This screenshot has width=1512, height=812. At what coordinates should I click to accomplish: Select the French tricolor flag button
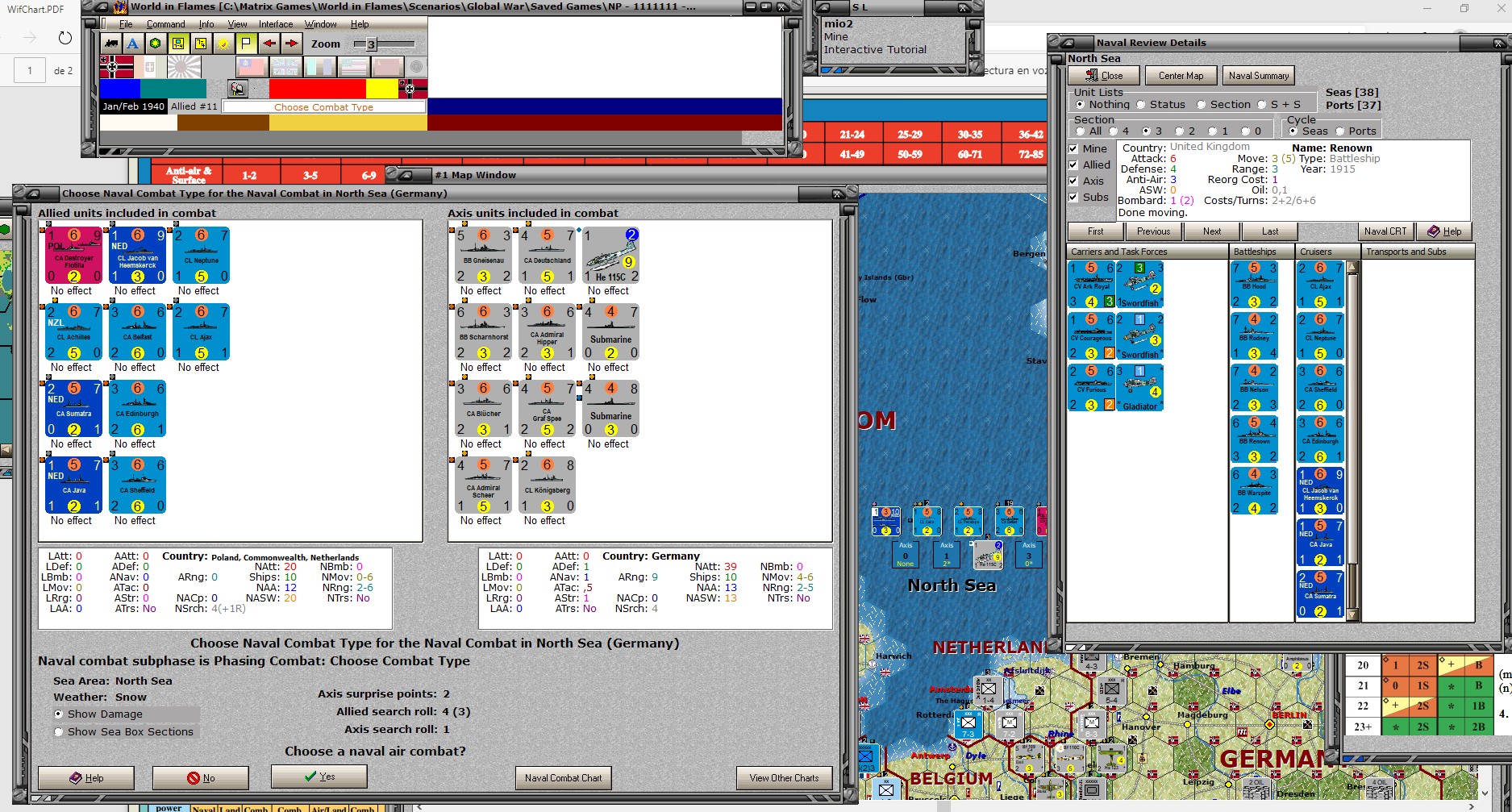[319, 67]
